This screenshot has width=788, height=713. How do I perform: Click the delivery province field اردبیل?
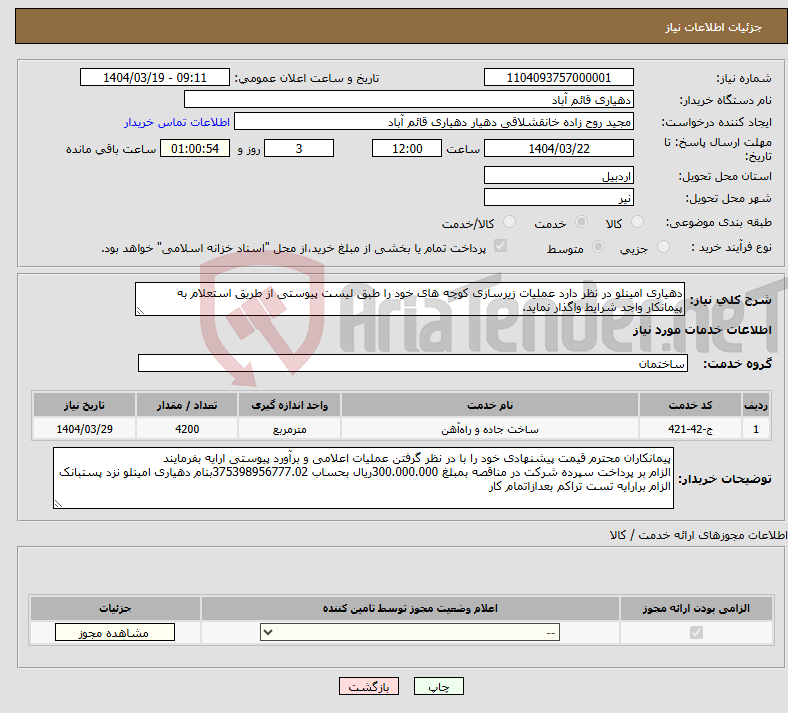click(558, 176)
